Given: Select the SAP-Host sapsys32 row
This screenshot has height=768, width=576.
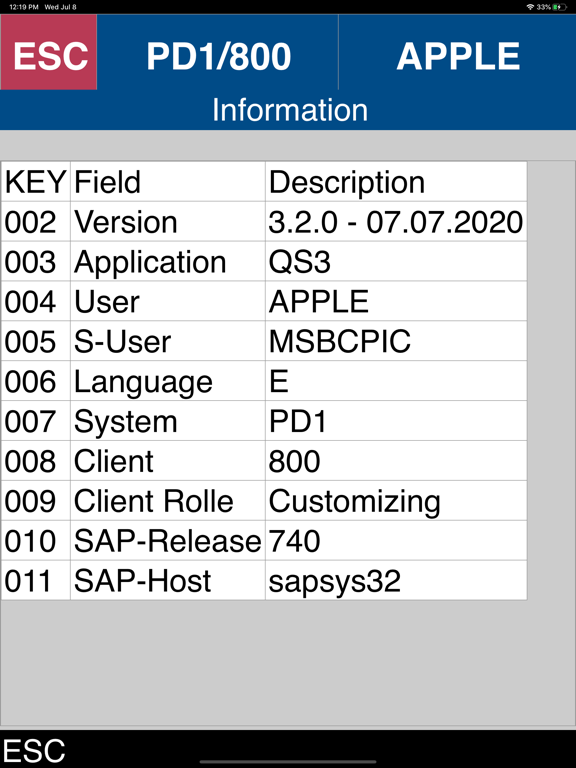Looking at the screenshot, I should tap(264, 580).
